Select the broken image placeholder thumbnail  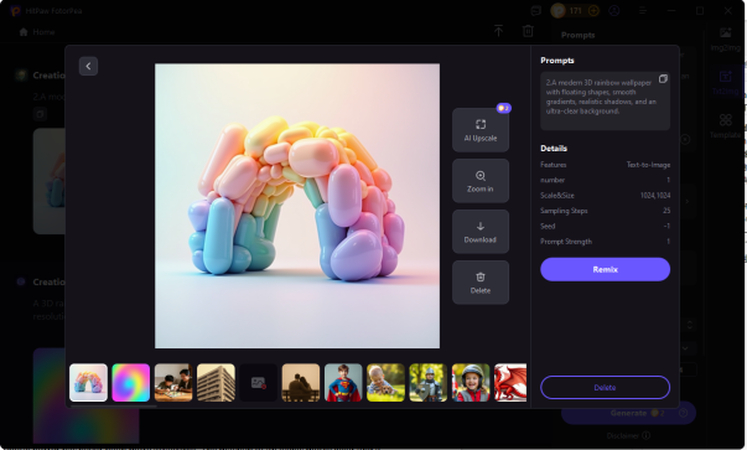258,383
